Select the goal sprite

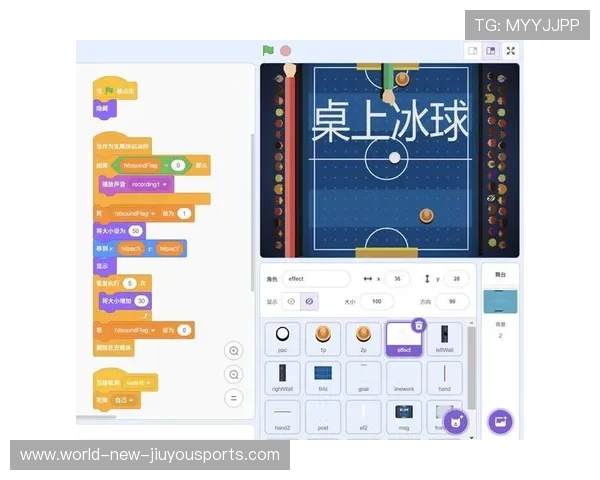click(364, 378)
